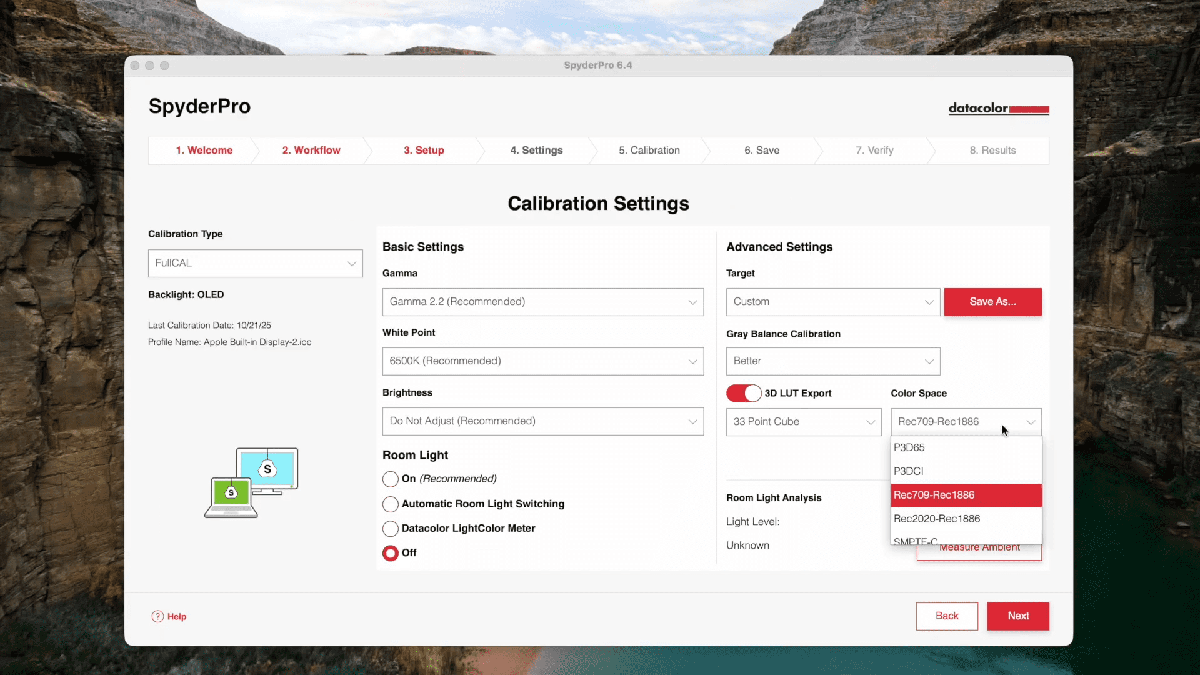Image resolution: width=1200 pixels, height=675 pixels.
Task: Select the Room Light Off radio button
Action: (390, 553)
